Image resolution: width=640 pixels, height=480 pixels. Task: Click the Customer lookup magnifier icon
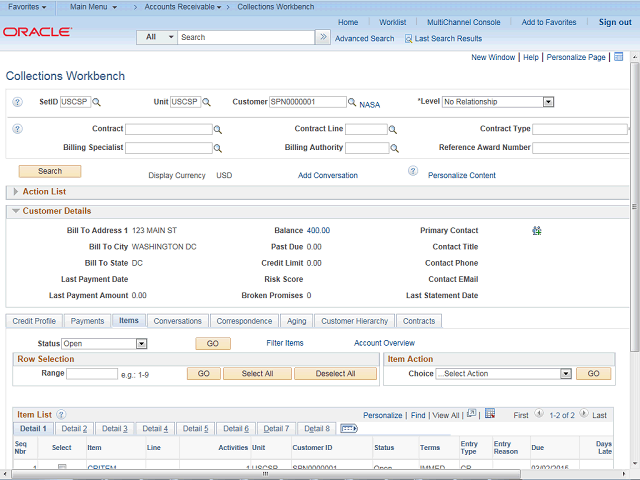click(353, 102)
